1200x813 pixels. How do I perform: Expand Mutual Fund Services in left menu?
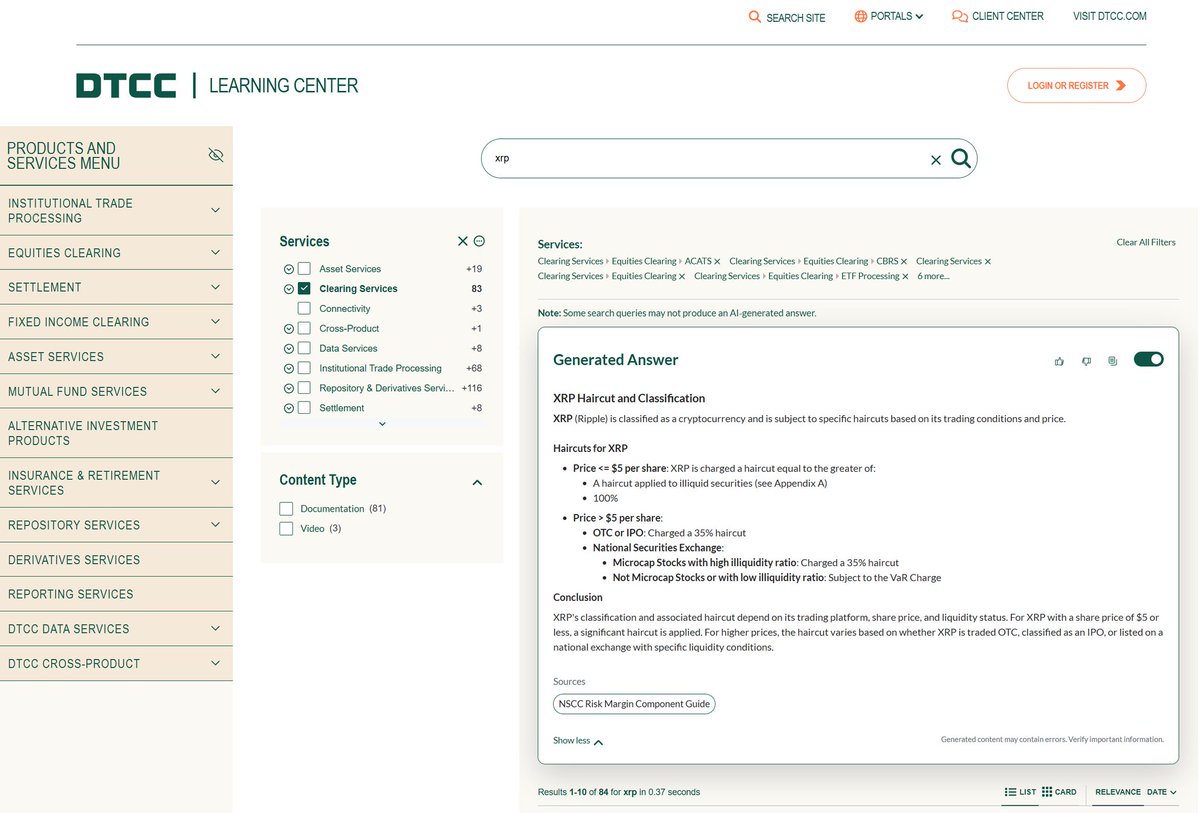[216, 391]
